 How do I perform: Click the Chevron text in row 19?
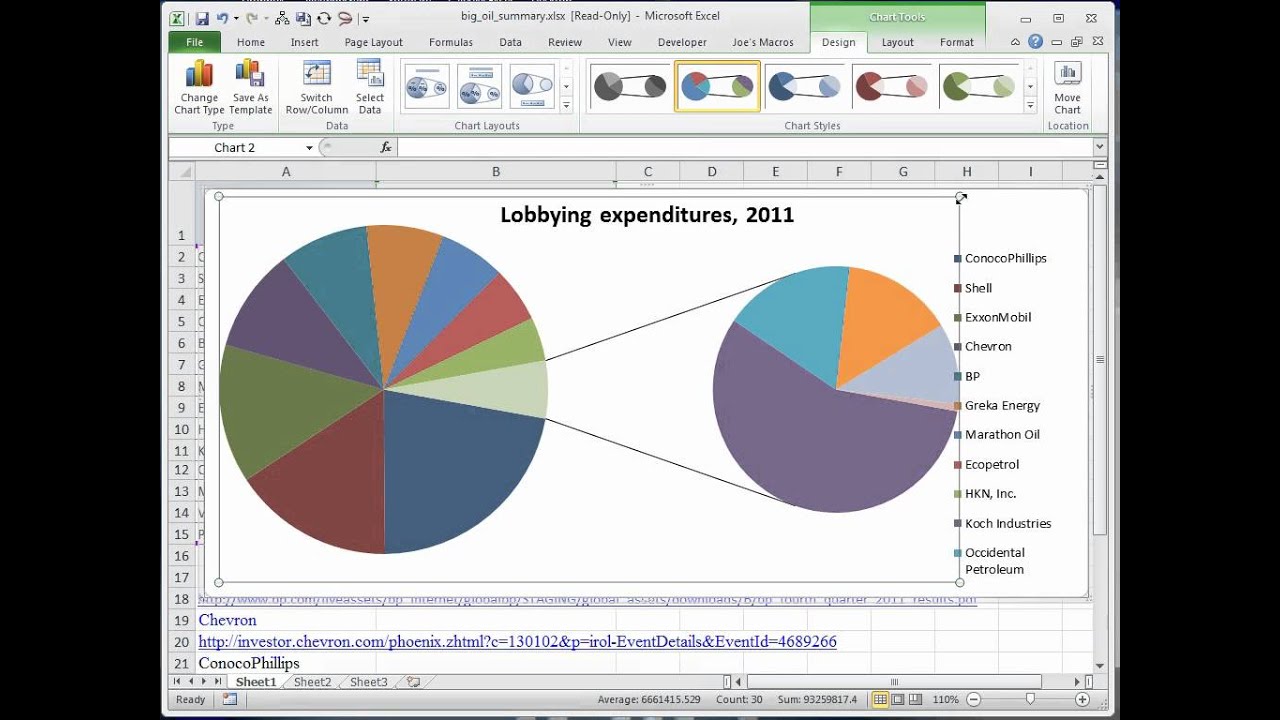(227, 620)
